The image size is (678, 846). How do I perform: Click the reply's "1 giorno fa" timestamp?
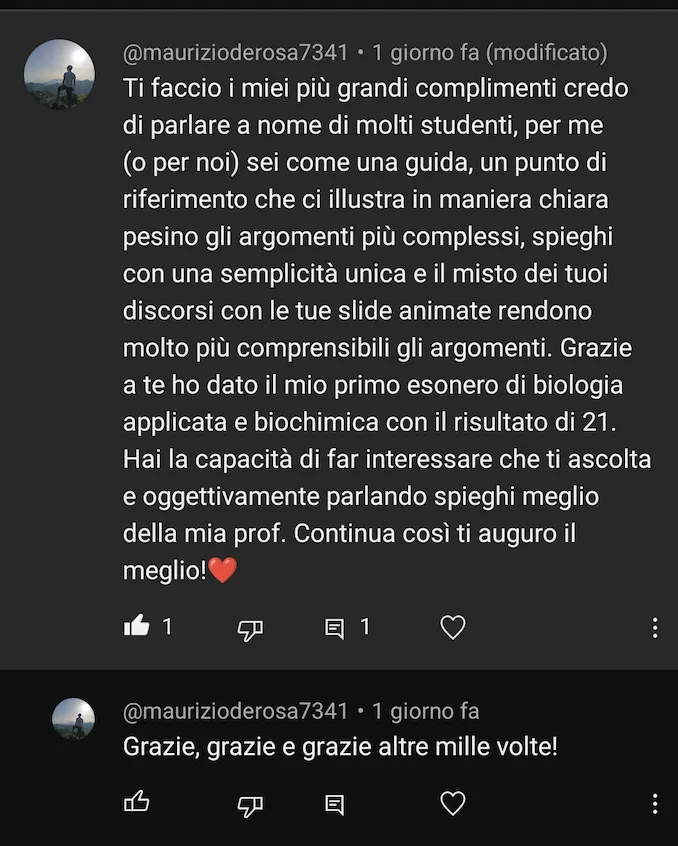(x=426, y=711)
